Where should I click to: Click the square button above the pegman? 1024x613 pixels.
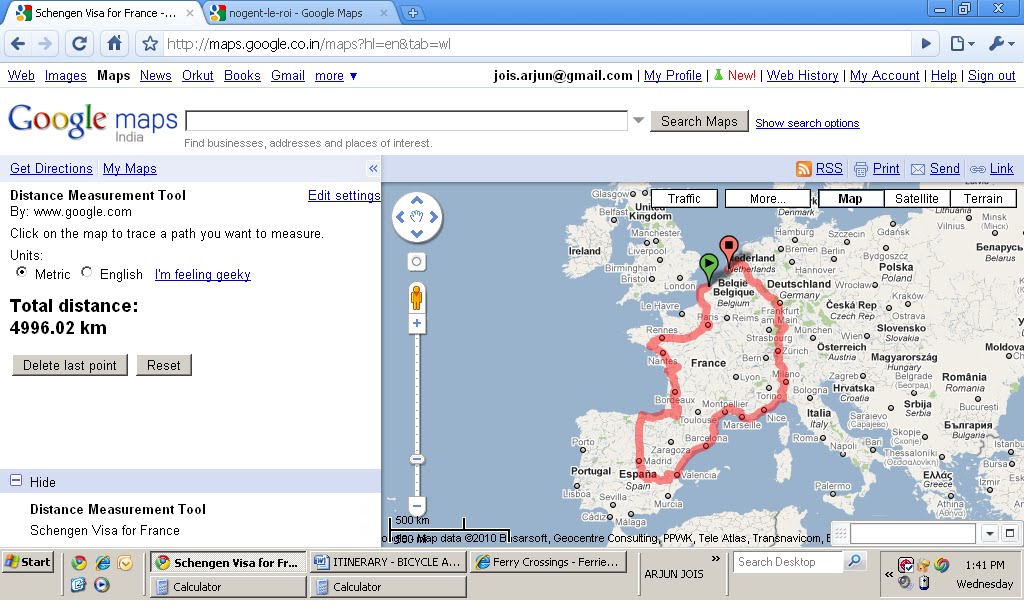(x=417, y=262)
